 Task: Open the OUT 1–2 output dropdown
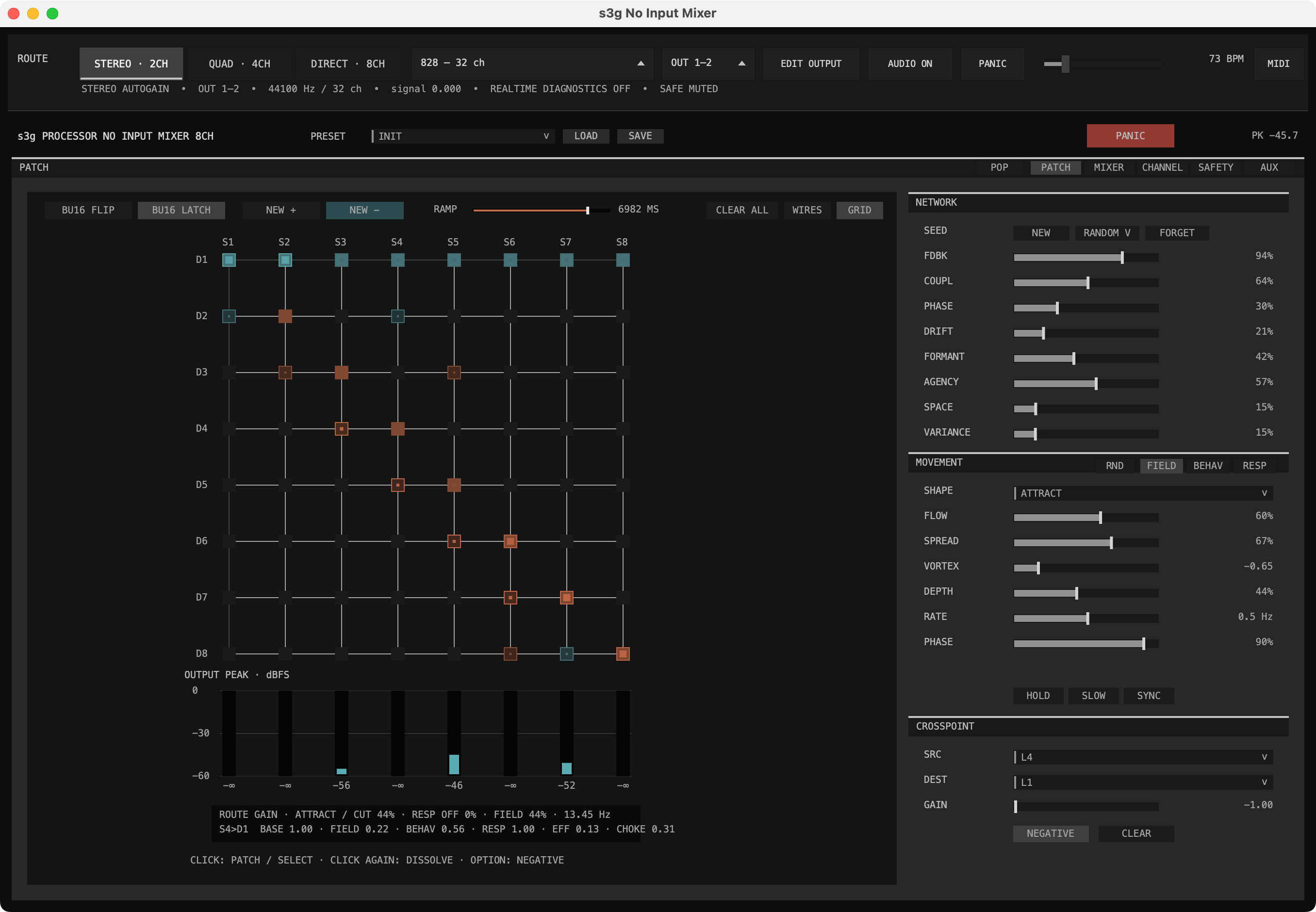[708, 64]
